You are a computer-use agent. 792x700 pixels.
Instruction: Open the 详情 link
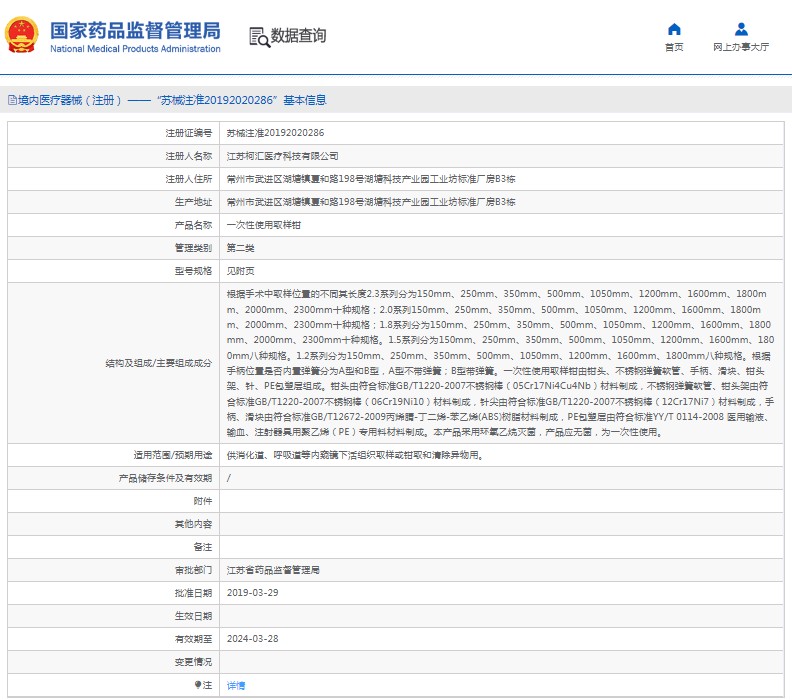236,685
